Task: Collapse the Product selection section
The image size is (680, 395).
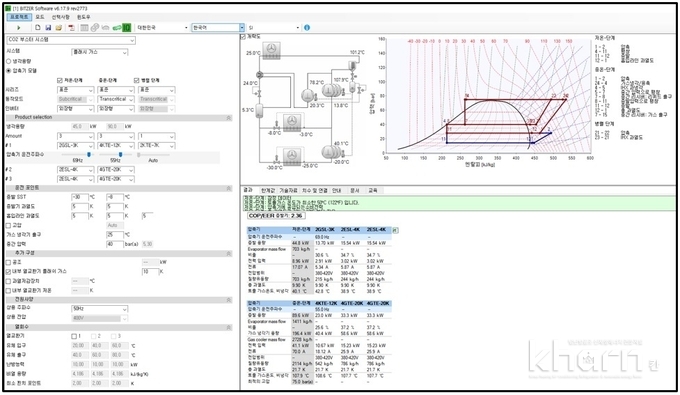Action: 229,118
